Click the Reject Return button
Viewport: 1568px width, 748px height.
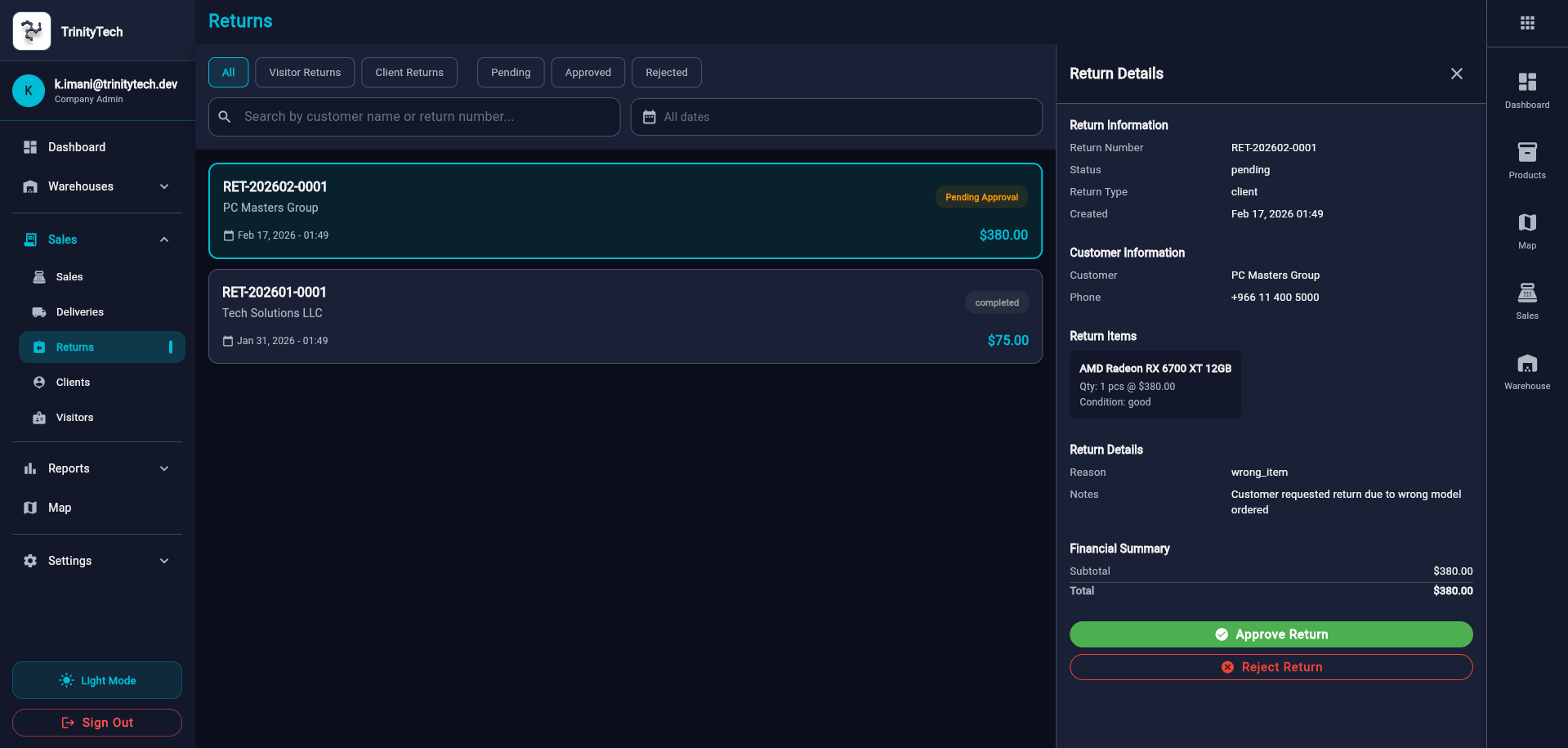coord(1271,667)
